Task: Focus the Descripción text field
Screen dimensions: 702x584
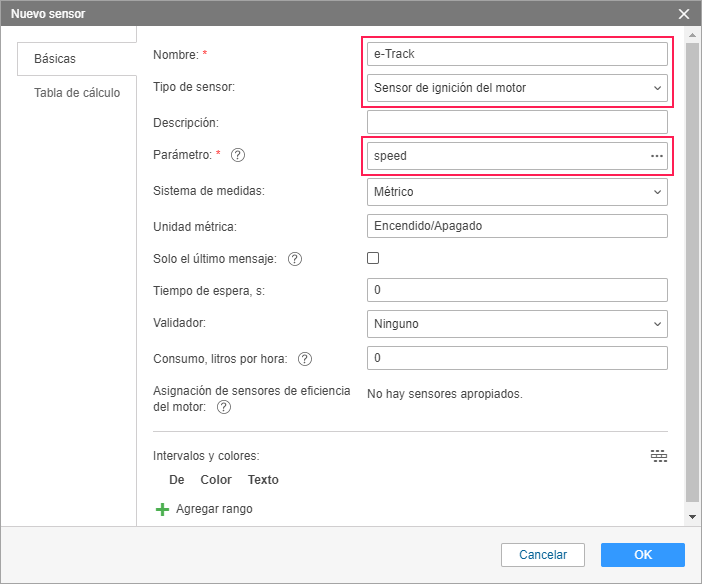Action: [517, 122]
